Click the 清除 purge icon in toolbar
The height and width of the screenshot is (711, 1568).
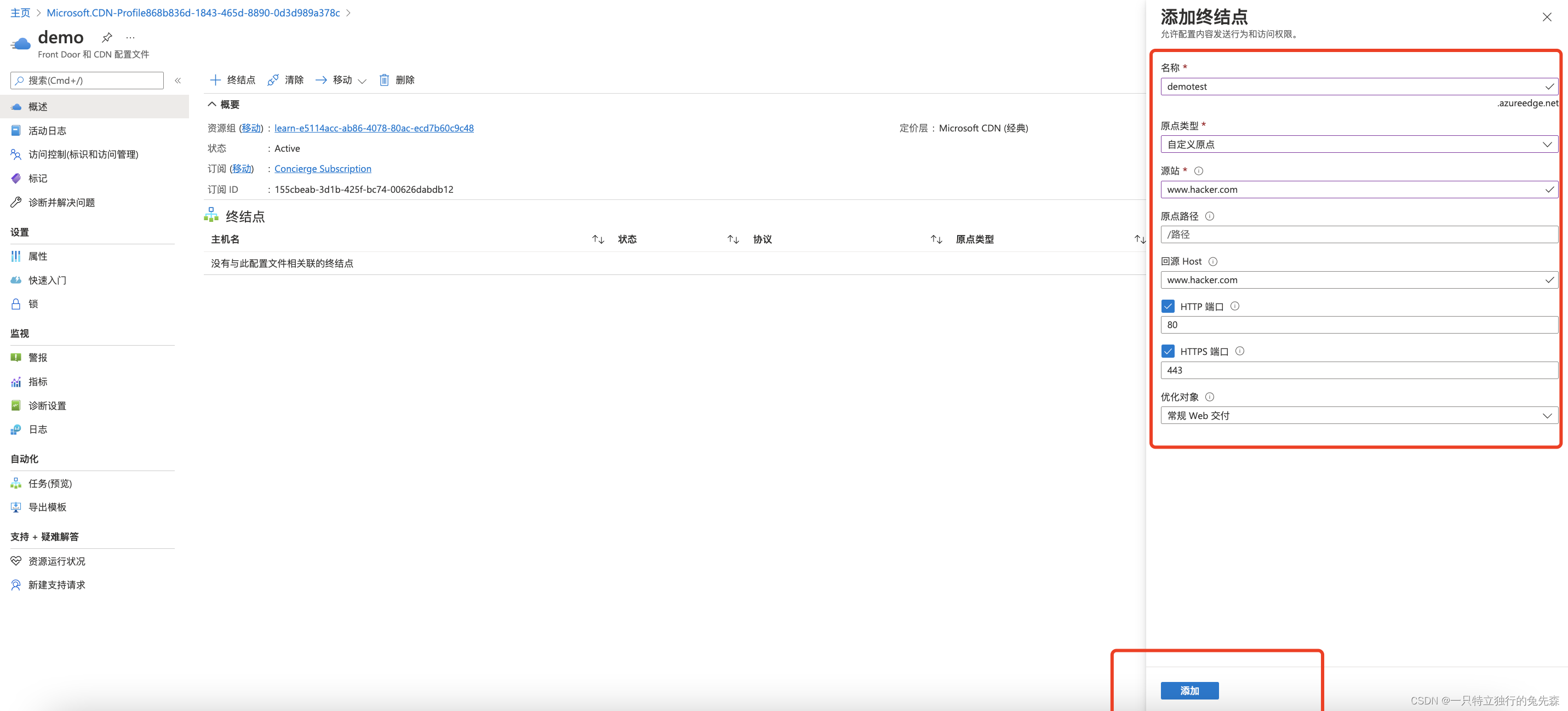coord(273,80)
